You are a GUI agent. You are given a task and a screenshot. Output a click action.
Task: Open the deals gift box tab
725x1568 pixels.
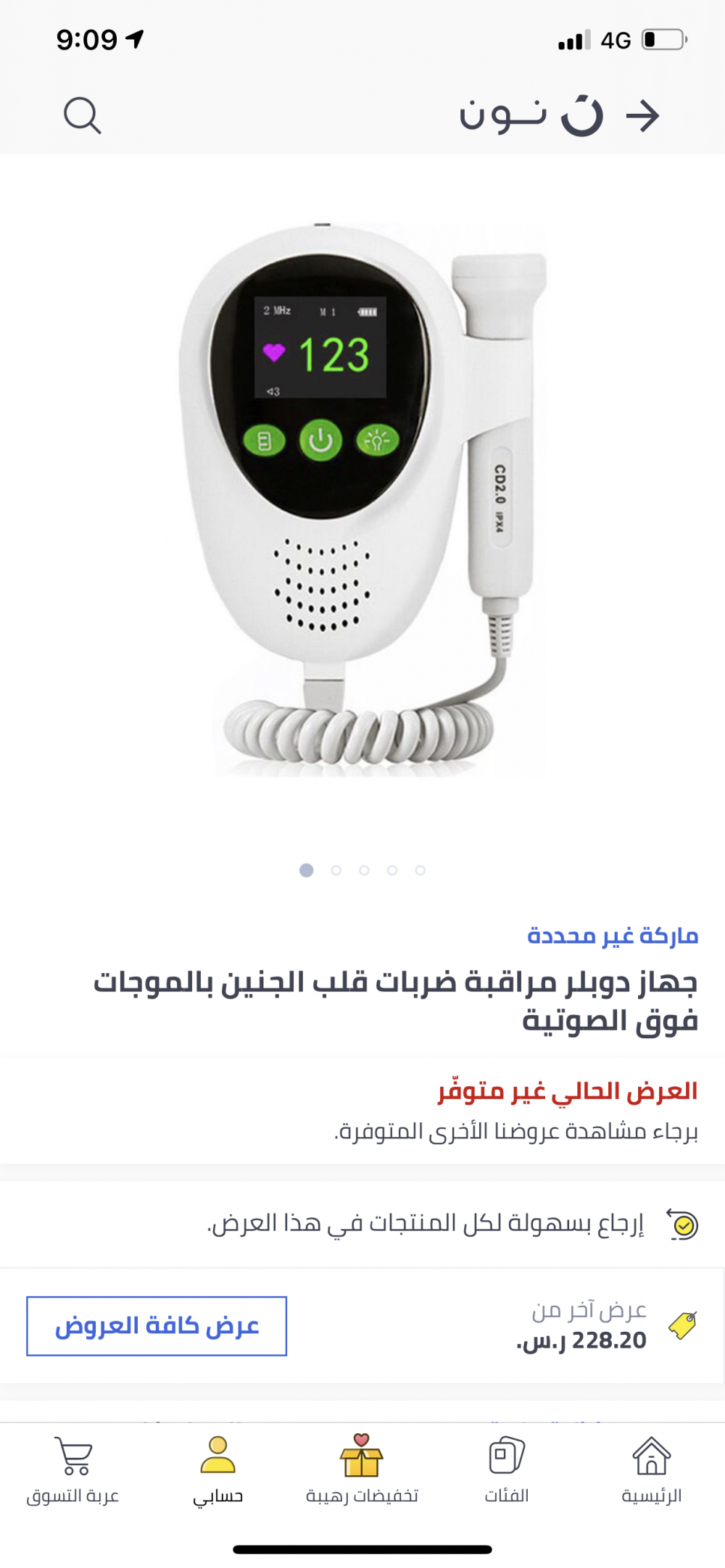[x=362, y=1456]
